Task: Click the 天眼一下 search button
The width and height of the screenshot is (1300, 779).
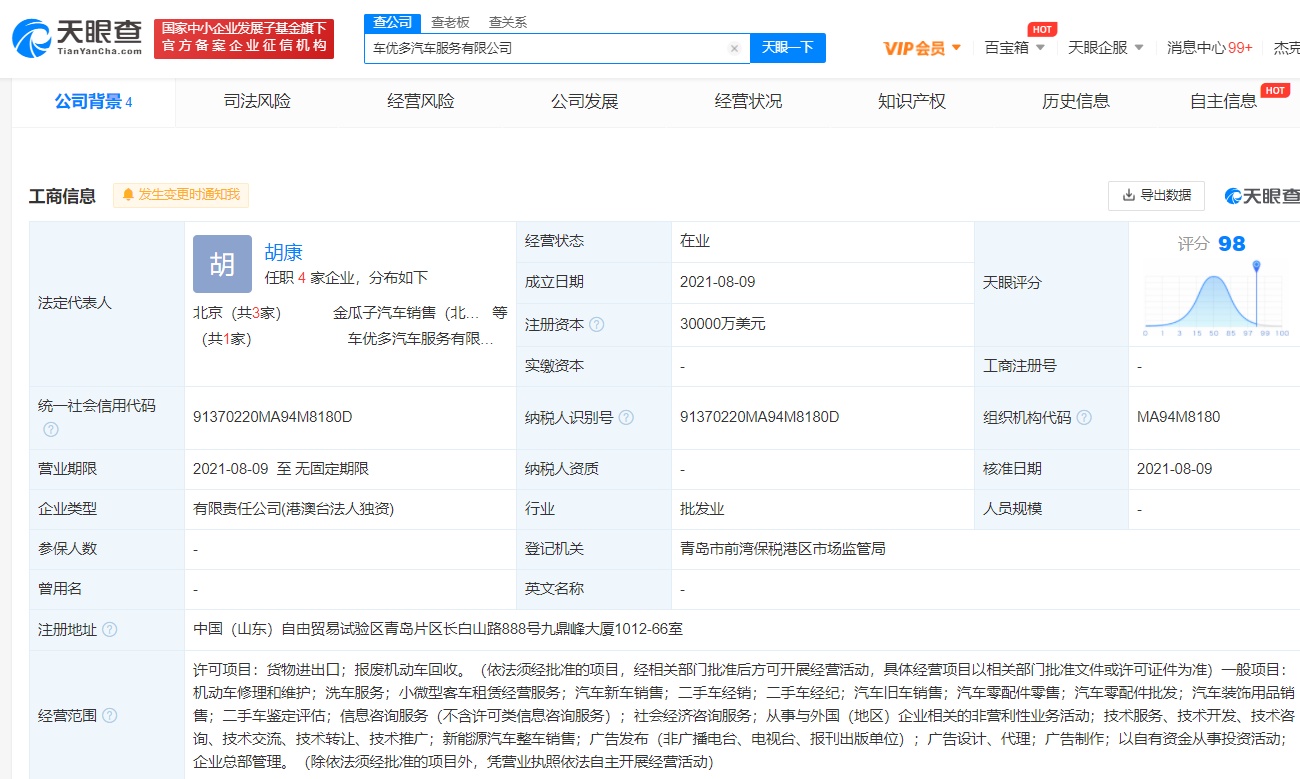Action: pos(788,47)
